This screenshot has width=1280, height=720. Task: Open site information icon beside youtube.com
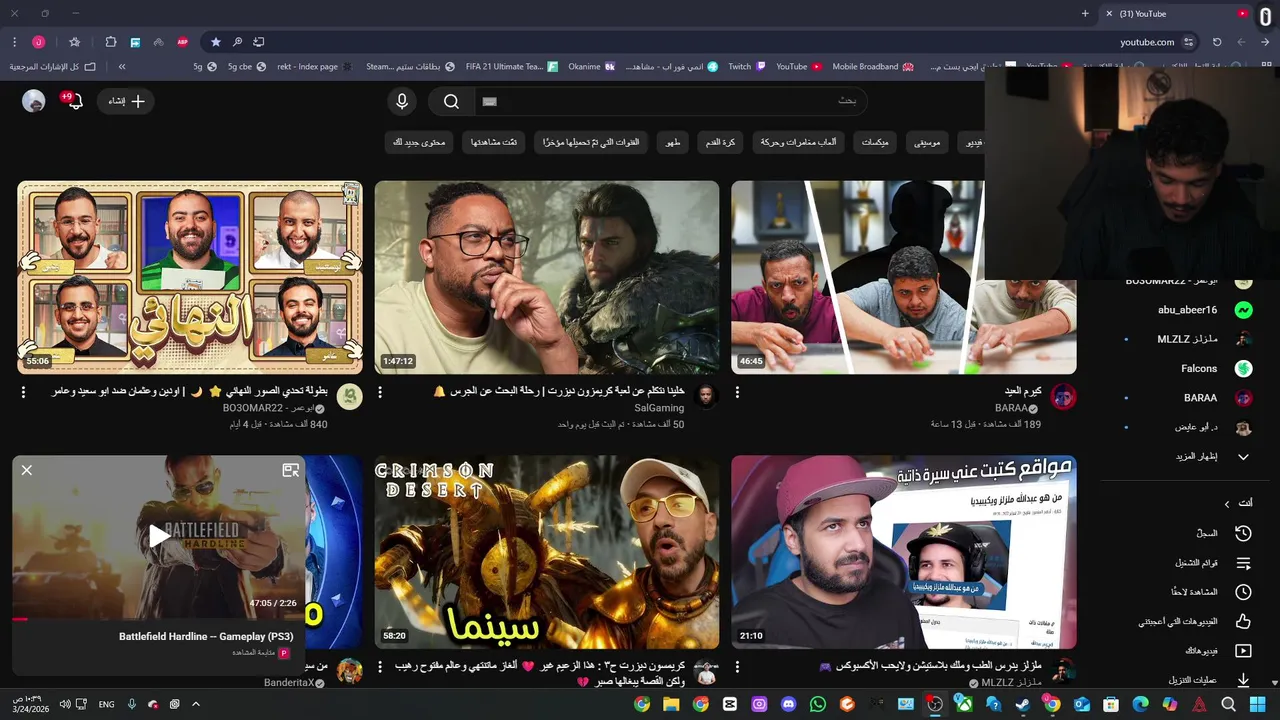pos(1188,42)
